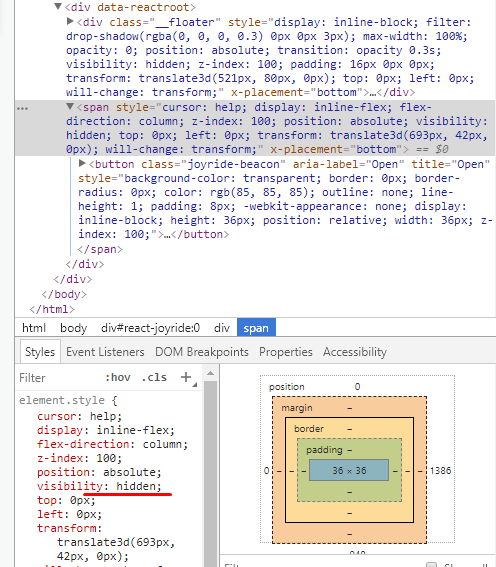Switch to the Styles tab

(x=40, y=351)
